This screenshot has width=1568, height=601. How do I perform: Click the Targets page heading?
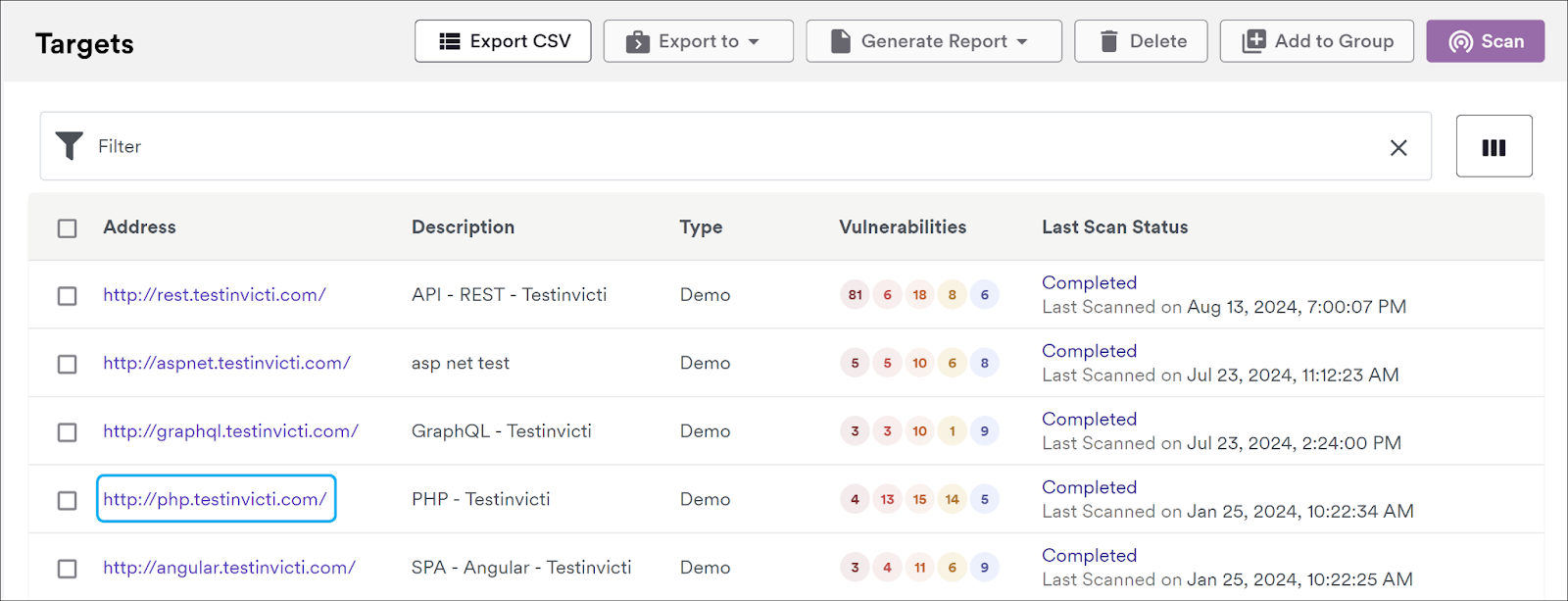84,43
